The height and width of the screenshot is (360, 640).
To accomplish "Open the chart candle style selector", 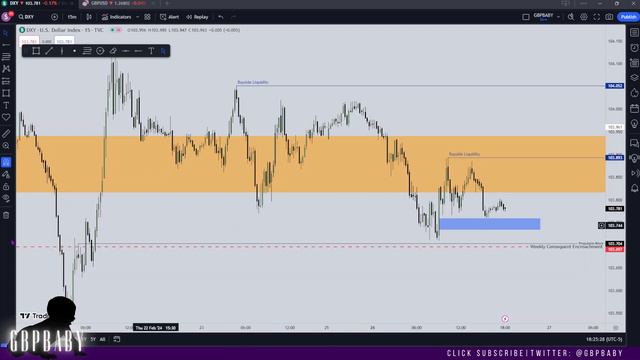I will click(x=89, y=17).
